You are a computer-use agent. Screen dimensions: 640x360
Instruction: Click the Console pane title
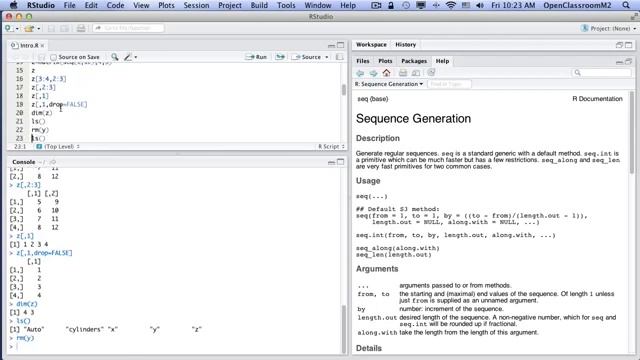(24, 162)
